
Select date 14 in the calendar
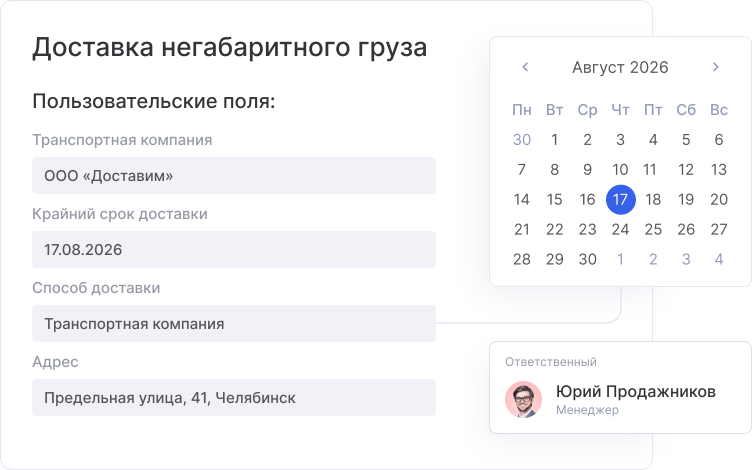pyautogui.click(x=521, y=200)
